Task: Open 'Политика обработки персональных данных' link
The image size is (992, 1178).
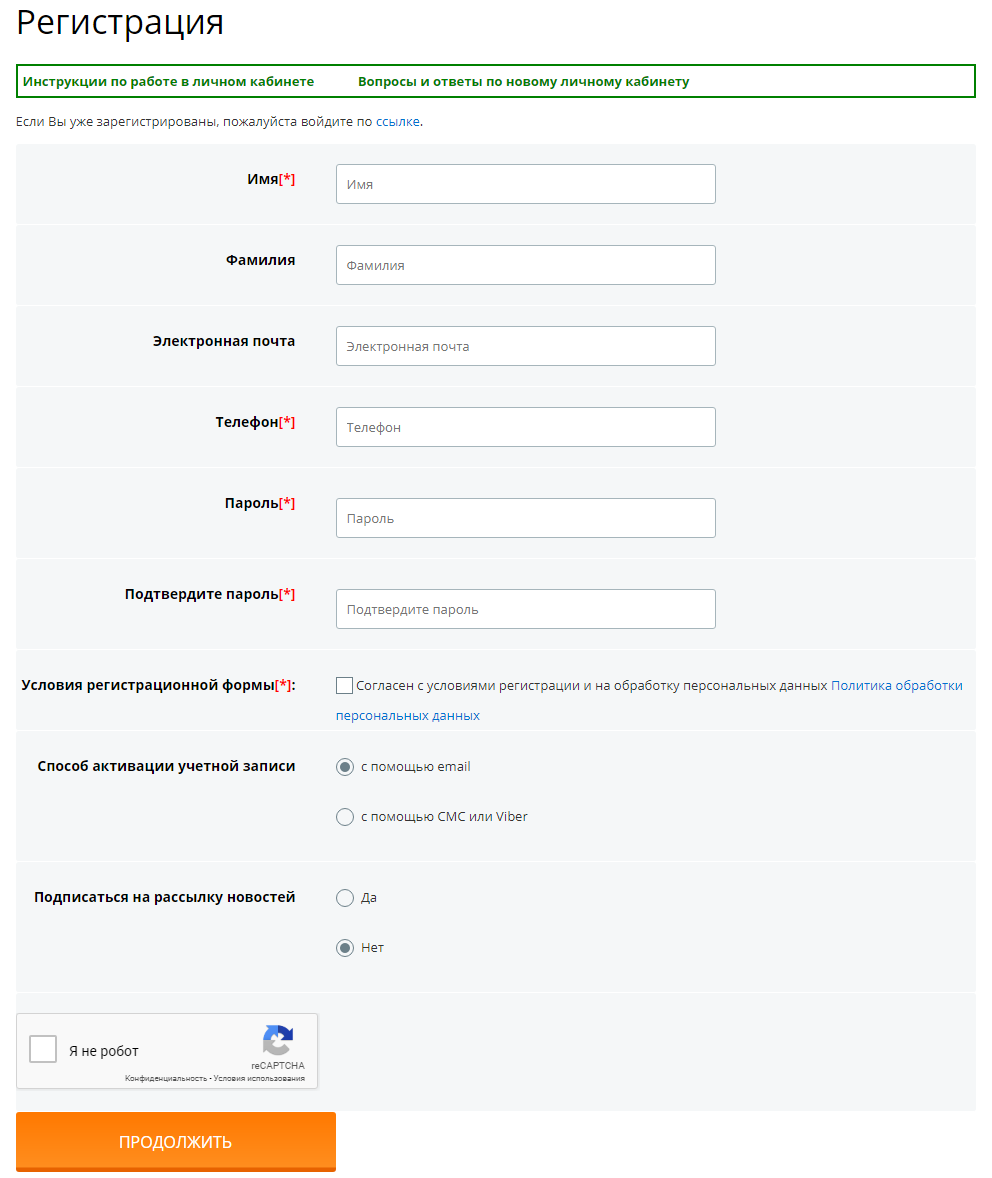Action: pyautogui.click(x=896, y=686)
